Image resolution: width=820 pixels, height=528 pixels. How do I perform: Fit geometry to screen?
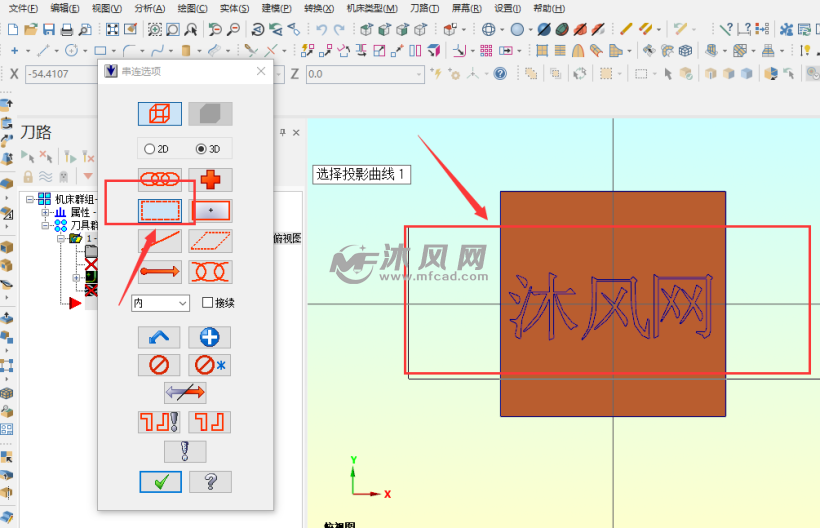coord(112,29)
